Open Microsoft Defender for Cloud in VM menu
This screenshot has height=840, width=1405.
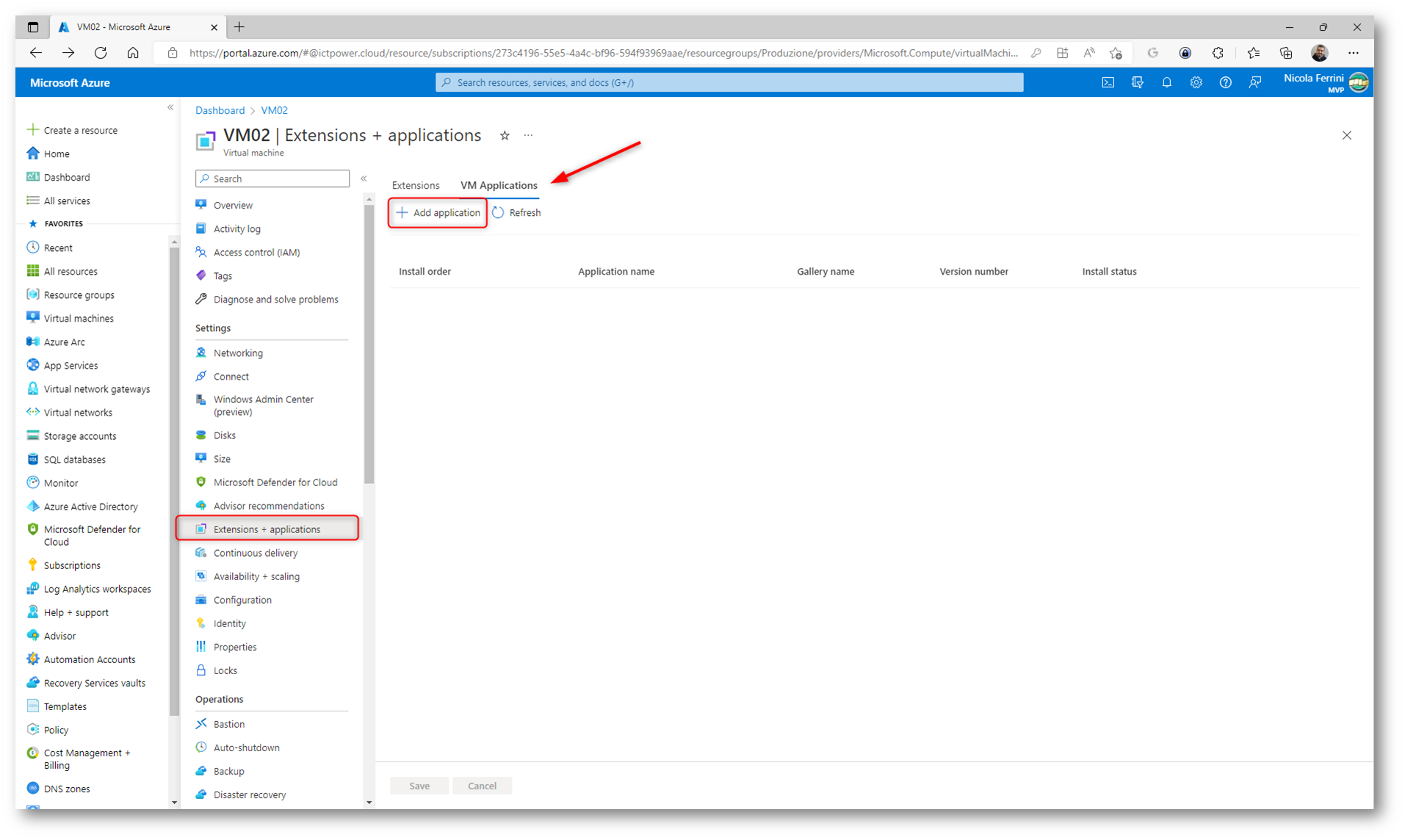pyautogui.click(x=275, y=482)
